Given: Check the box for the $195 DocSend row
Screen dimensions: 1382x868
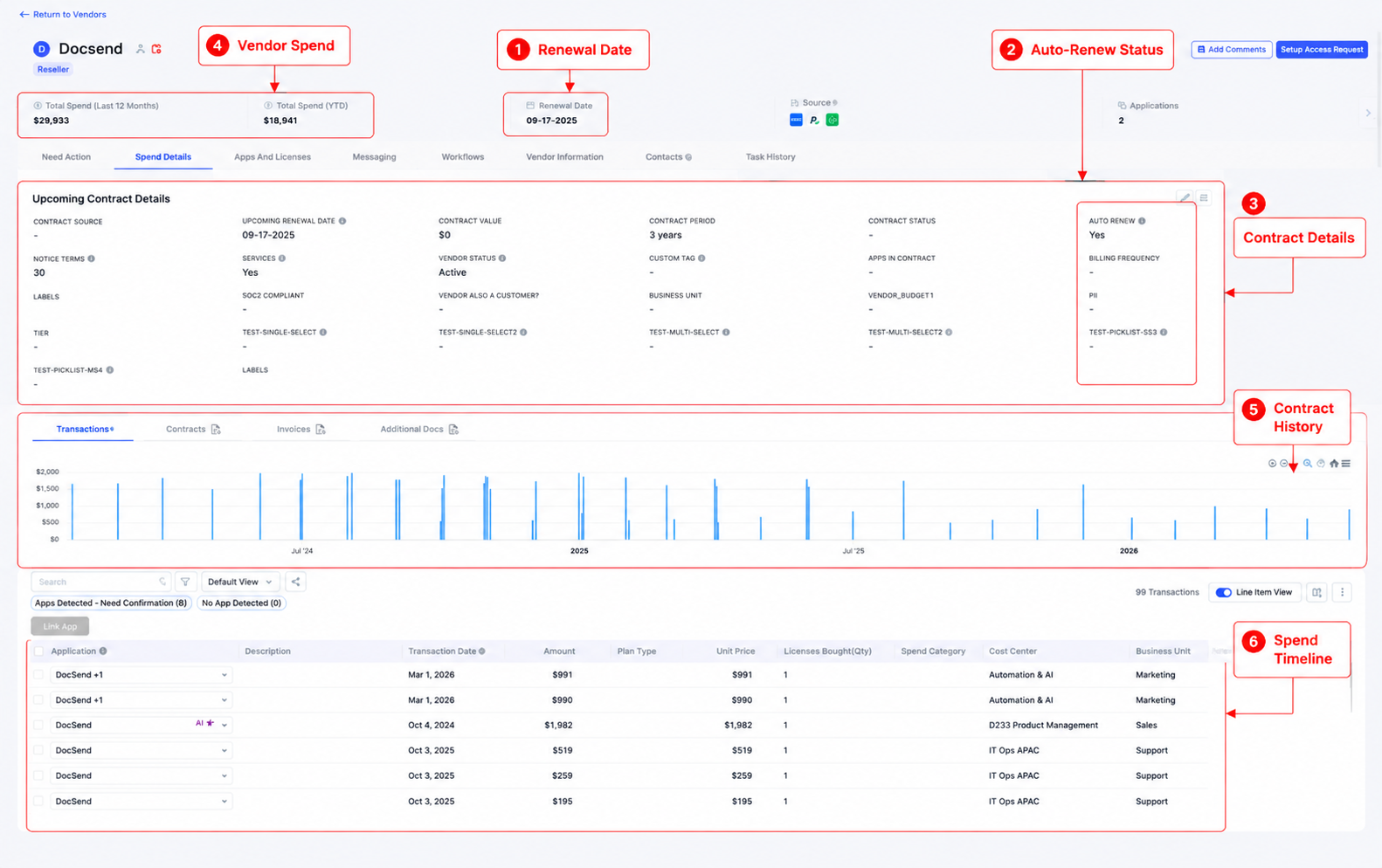Looking at the screenshot, I should [38, 801].
